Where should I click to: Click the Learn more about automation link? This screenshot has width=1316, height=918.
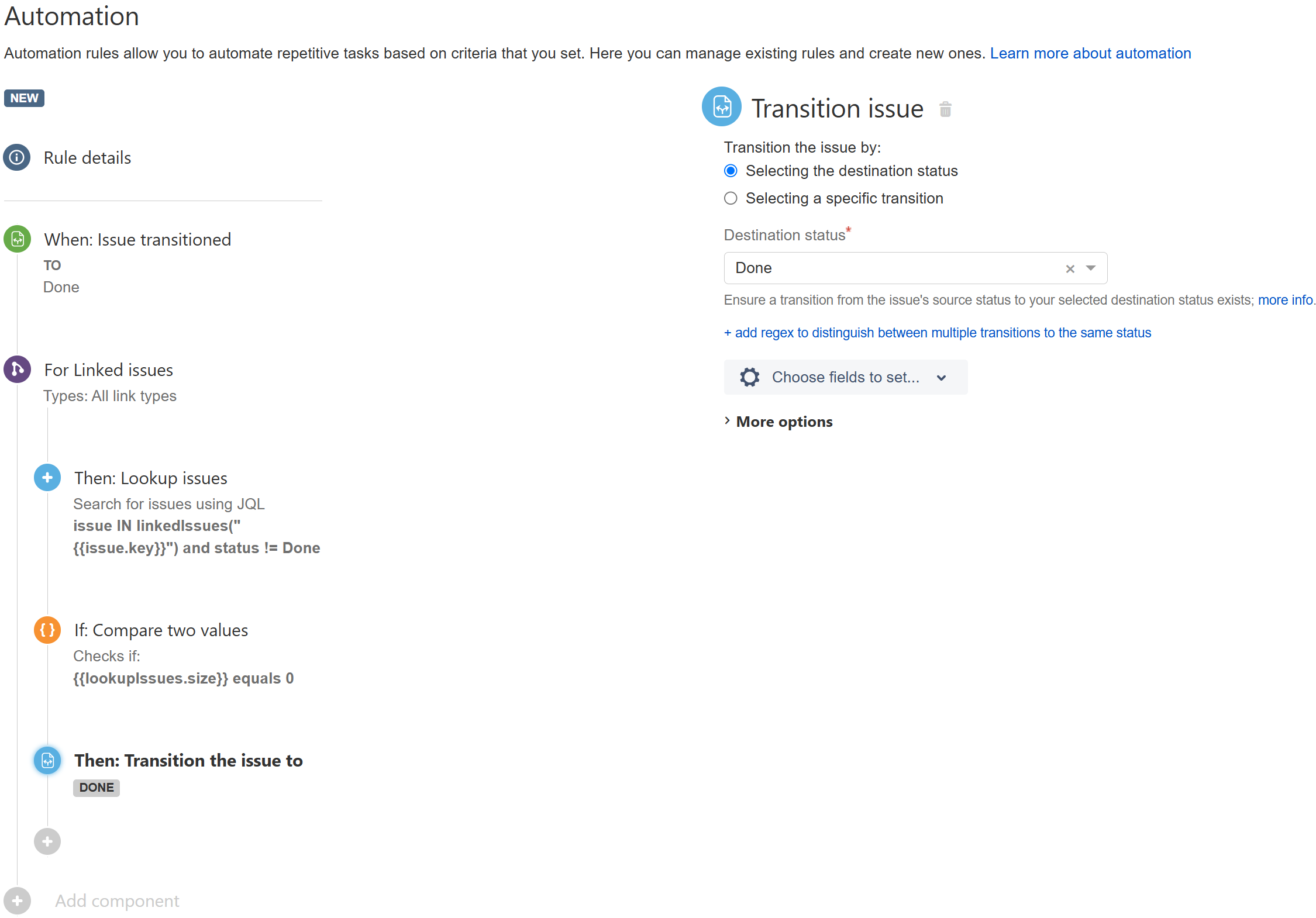pyautogui.click(x=1090, y=53)
